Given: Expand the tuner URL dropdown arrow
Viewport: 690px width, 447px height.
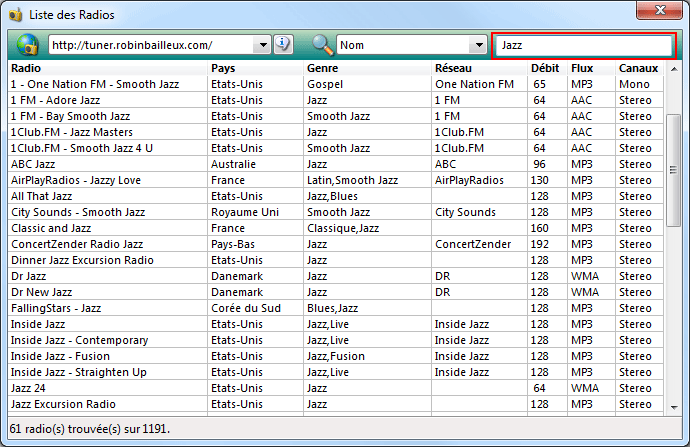Looking at the screenshot, I should (x=263, y=45).
